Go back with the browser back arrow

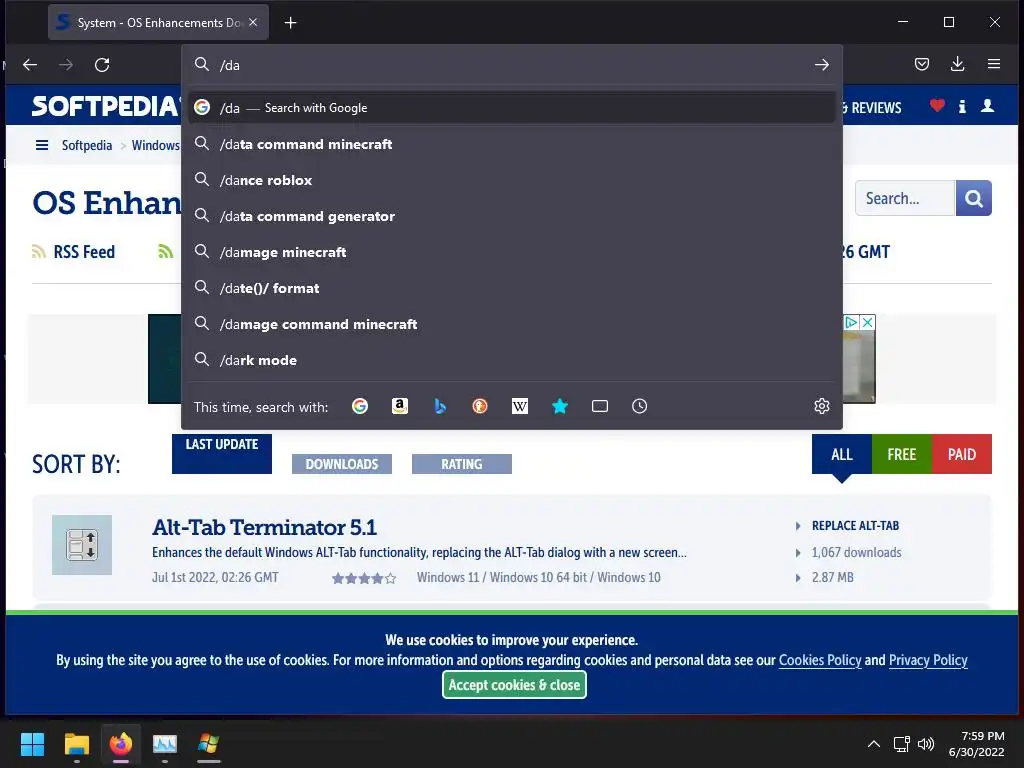30,65
